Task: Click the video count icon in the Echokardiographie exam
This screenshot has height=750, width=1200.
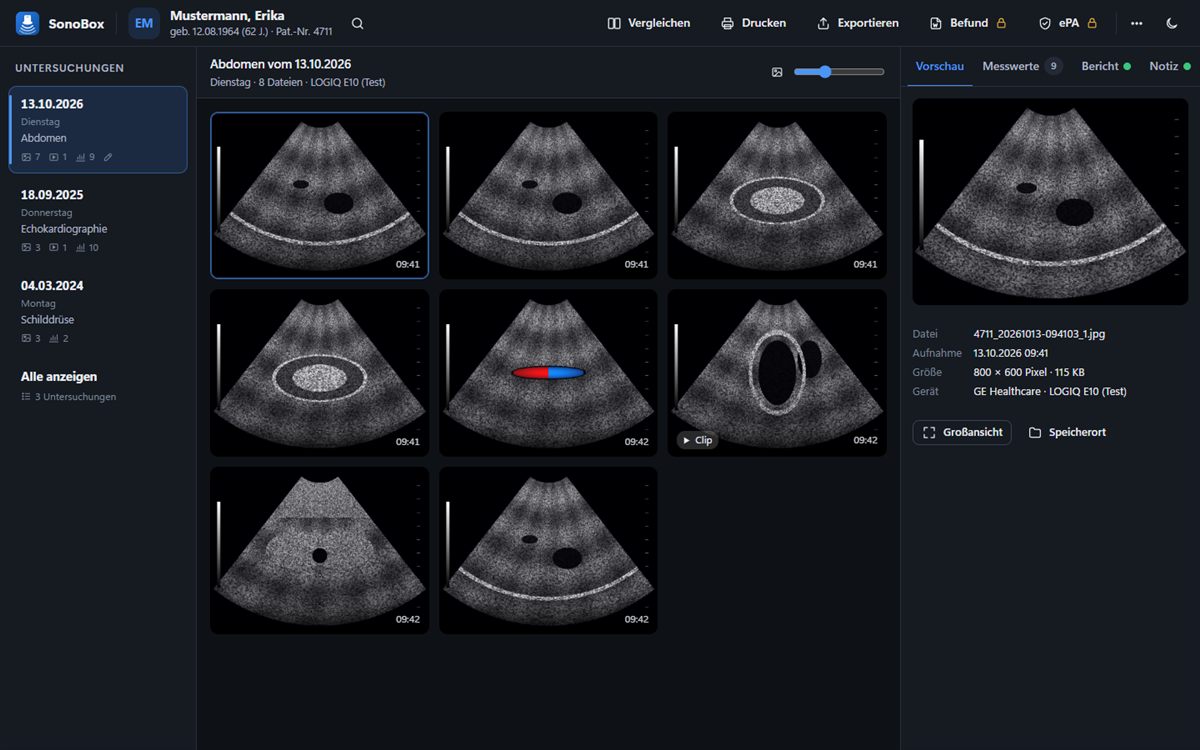Action: [x=55, y=247]
